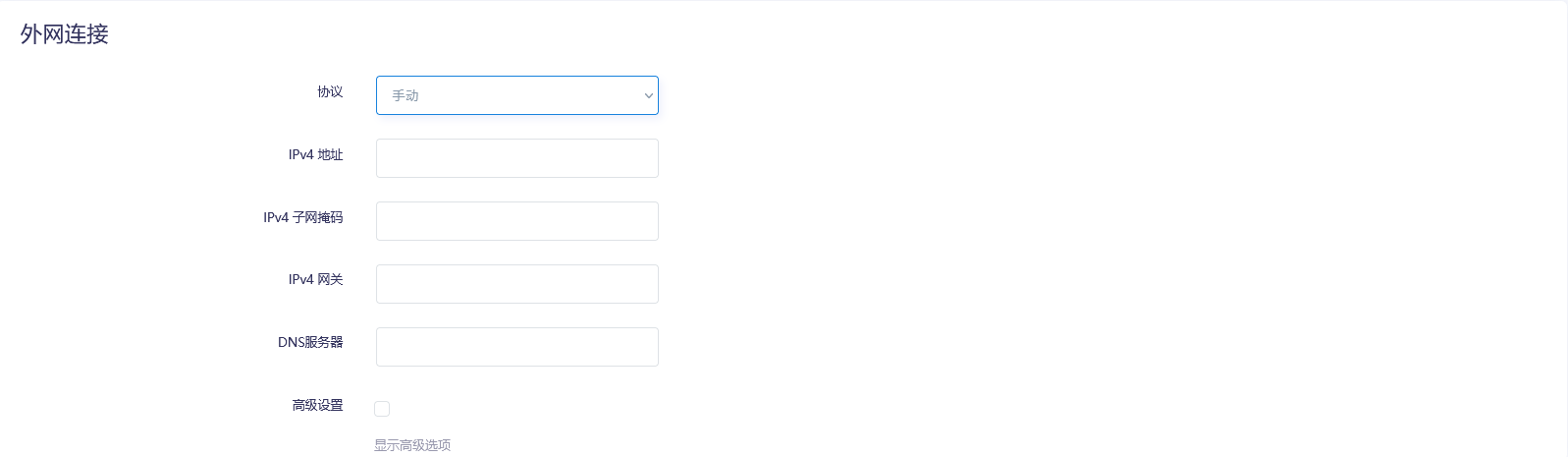Click the IPv4 子网掩码 label text
This screenshot has width=1568, height=457.
click(302, 217)
